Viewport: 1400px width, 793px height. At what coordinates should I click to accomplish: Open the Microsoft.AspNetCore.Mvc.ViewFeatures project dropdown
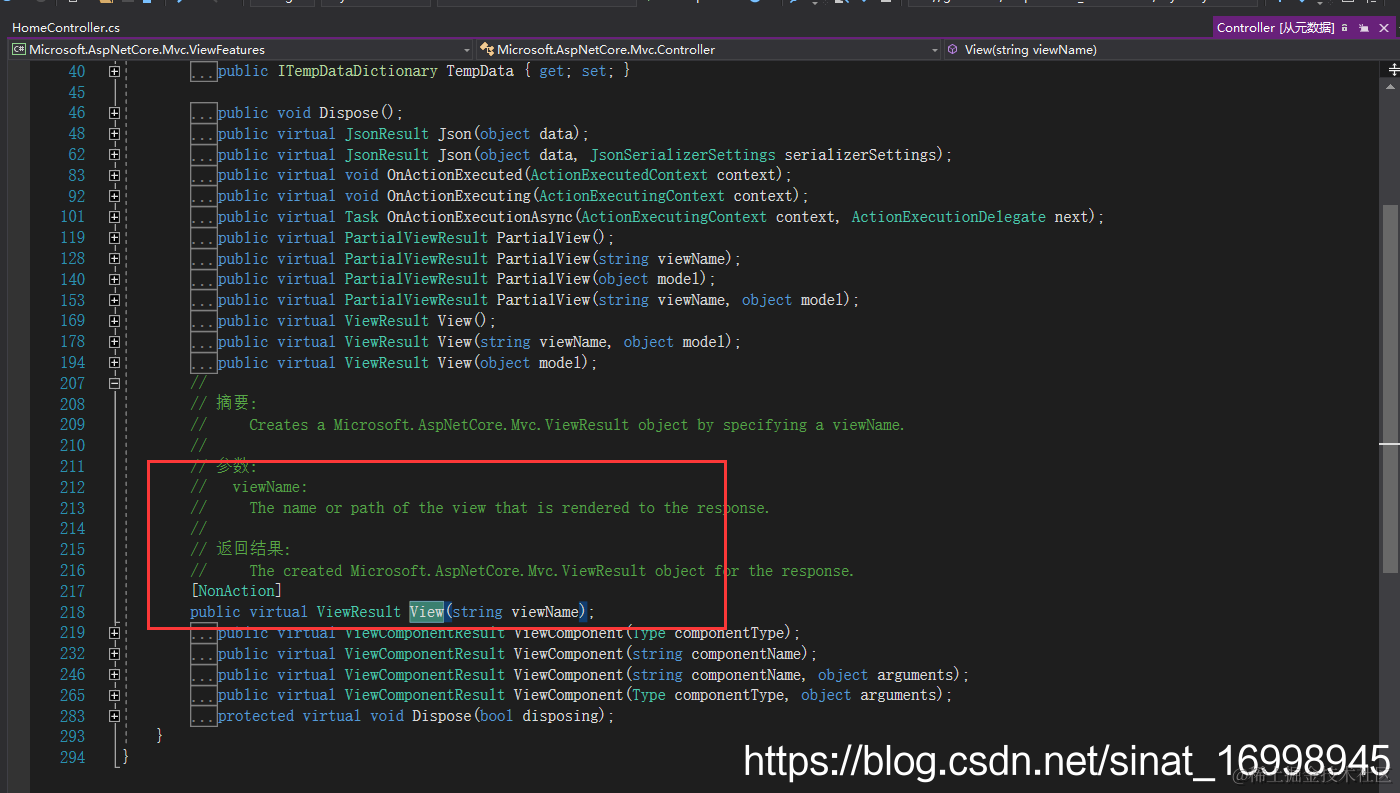(240, 49)
